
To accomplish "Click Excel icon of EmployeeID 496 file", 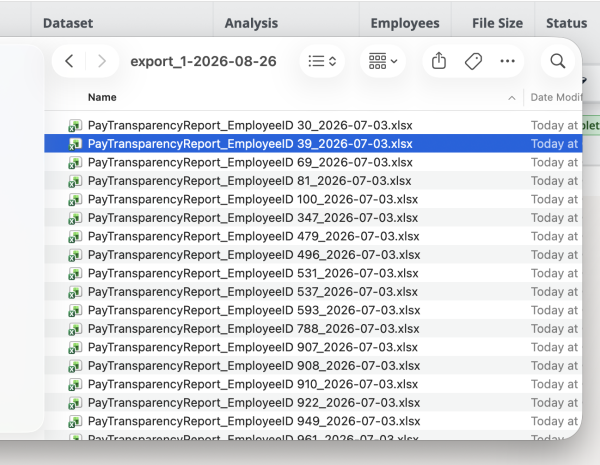I will 75,255.
